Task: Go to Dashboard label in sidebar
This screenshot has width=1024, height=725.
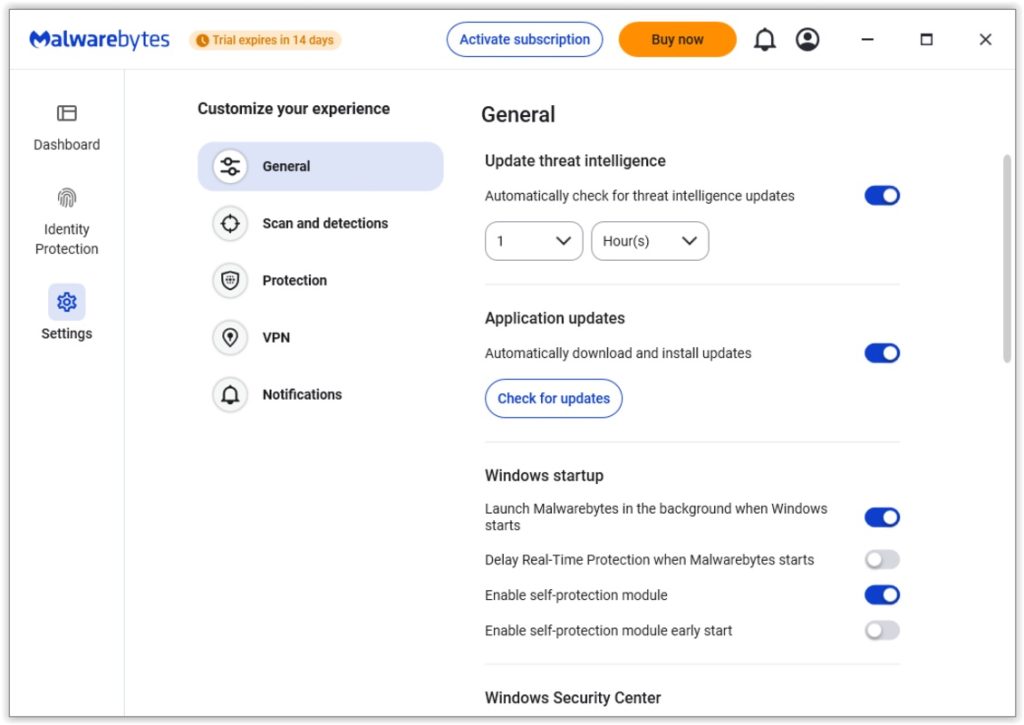Action: 67,144
